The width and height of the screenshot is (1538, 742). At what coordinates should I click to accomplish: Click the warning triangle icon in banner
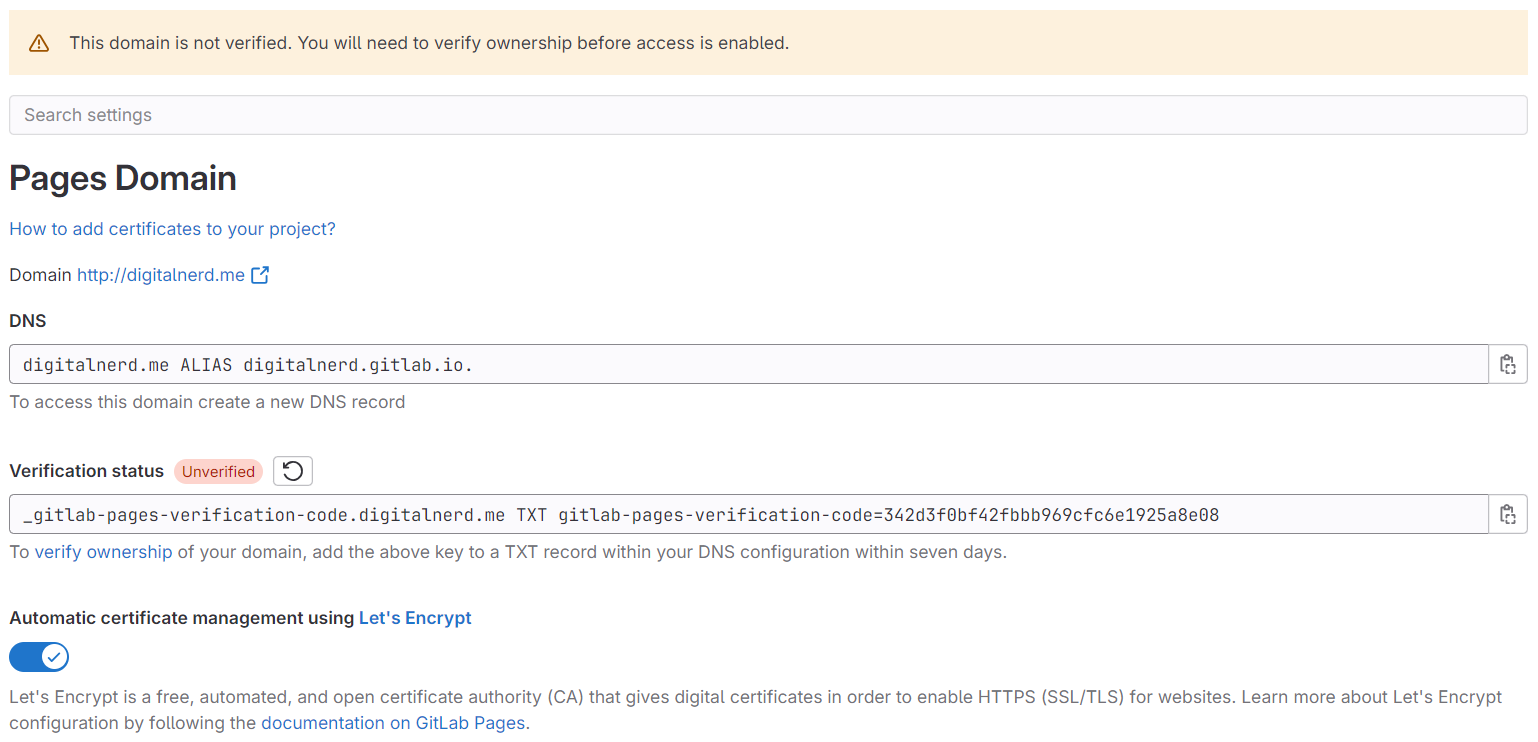tap(39, 43)
